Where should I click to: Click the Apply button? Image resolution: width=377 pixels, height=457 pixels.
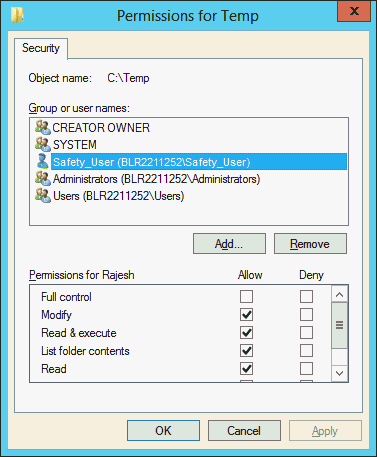(325, 431)
